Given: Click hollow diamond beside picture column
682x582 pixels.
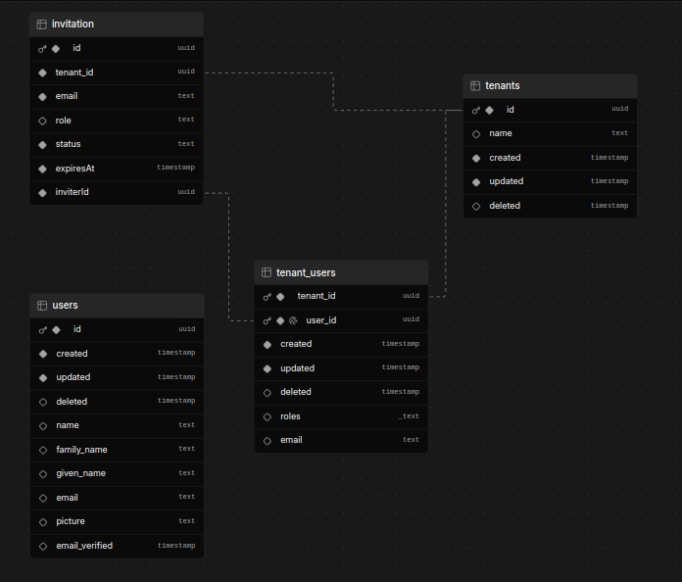Looking at the screenshot, I should click(x=43, y=522).
